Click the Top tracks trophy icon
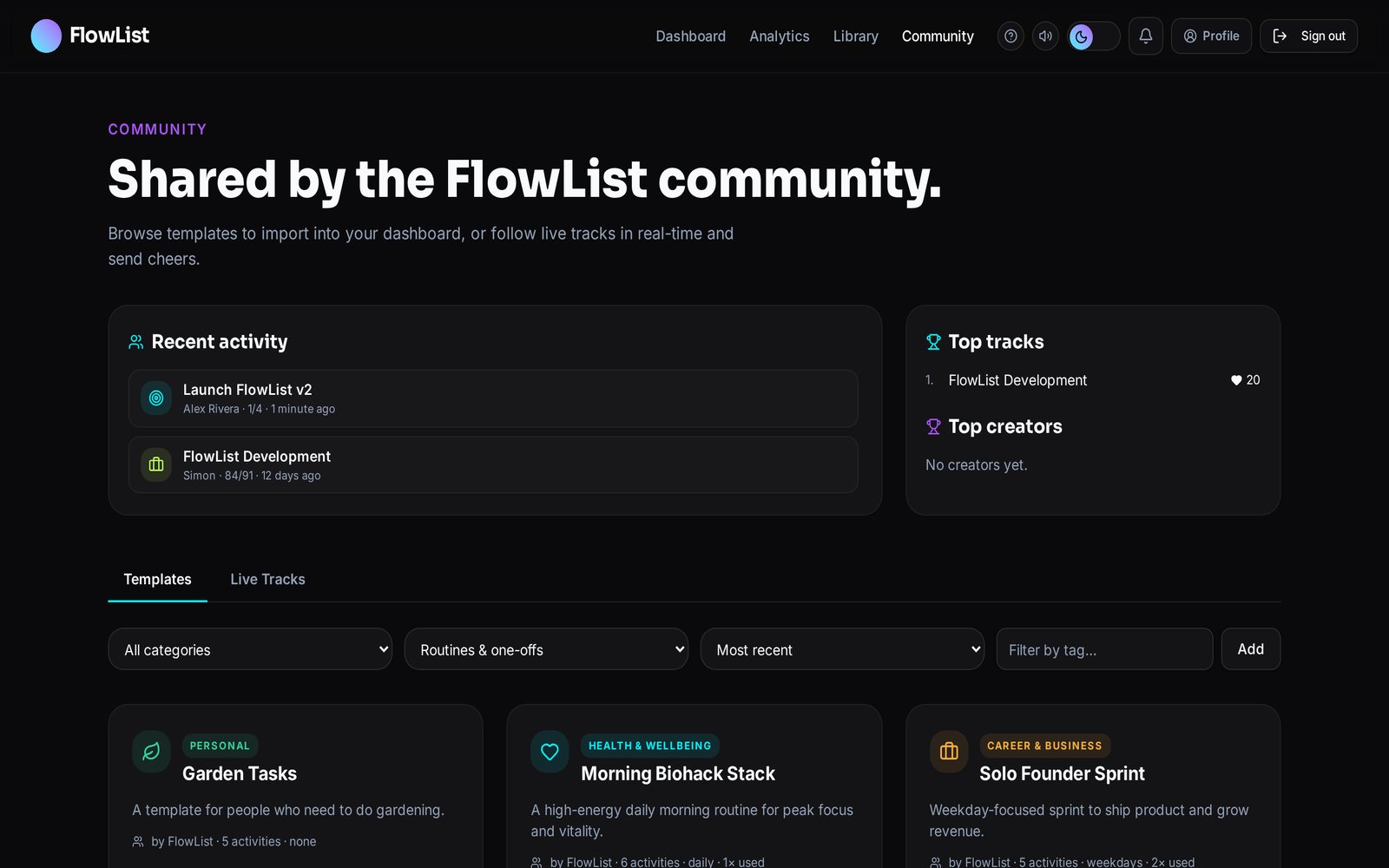This screenshot has height=868, width=1389. click(933, 342)
